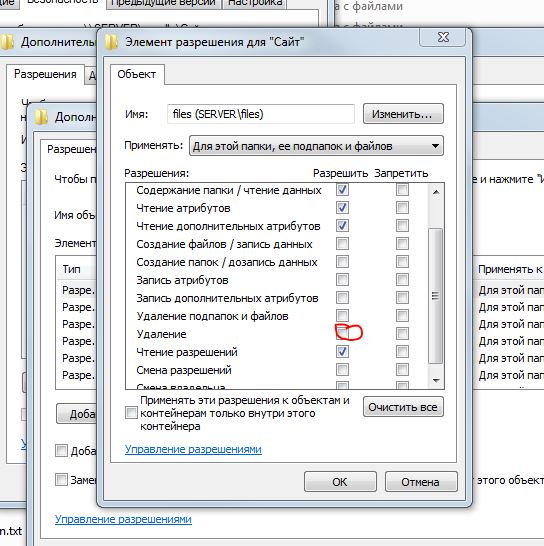The width and height of the screenshot is (544, 546).
Task: Deny "Создание папок / дозапись данных"
Action: (402, 262)
